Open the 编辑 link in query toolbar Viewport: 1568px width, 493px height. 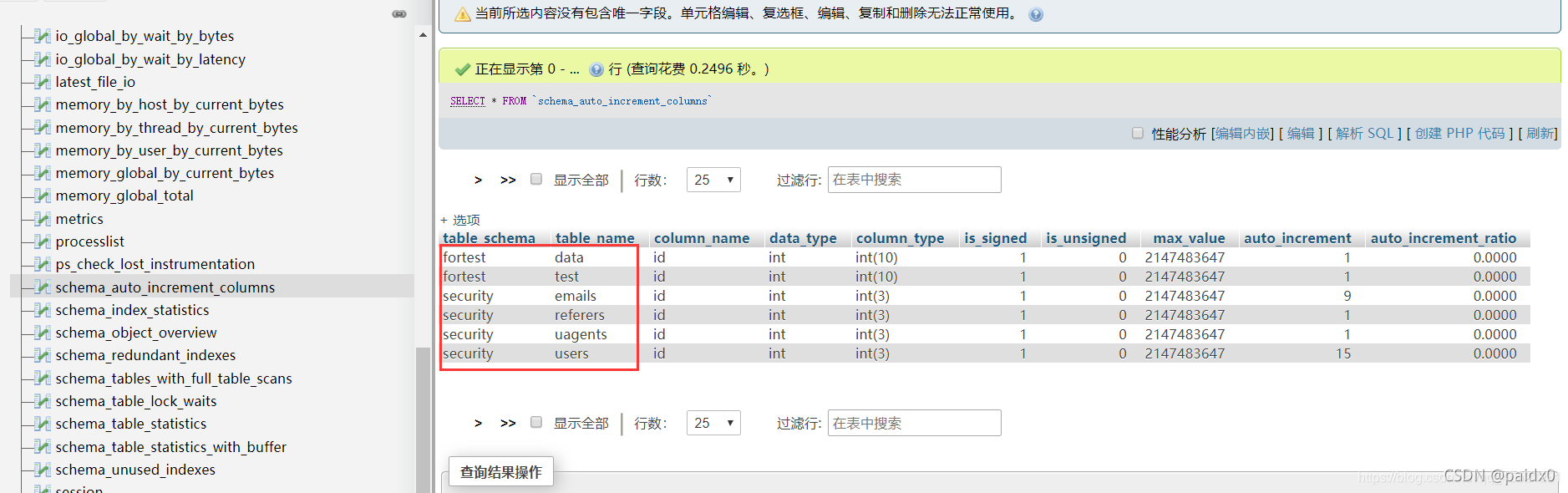pyautogui.click(x=1301, y=134)
